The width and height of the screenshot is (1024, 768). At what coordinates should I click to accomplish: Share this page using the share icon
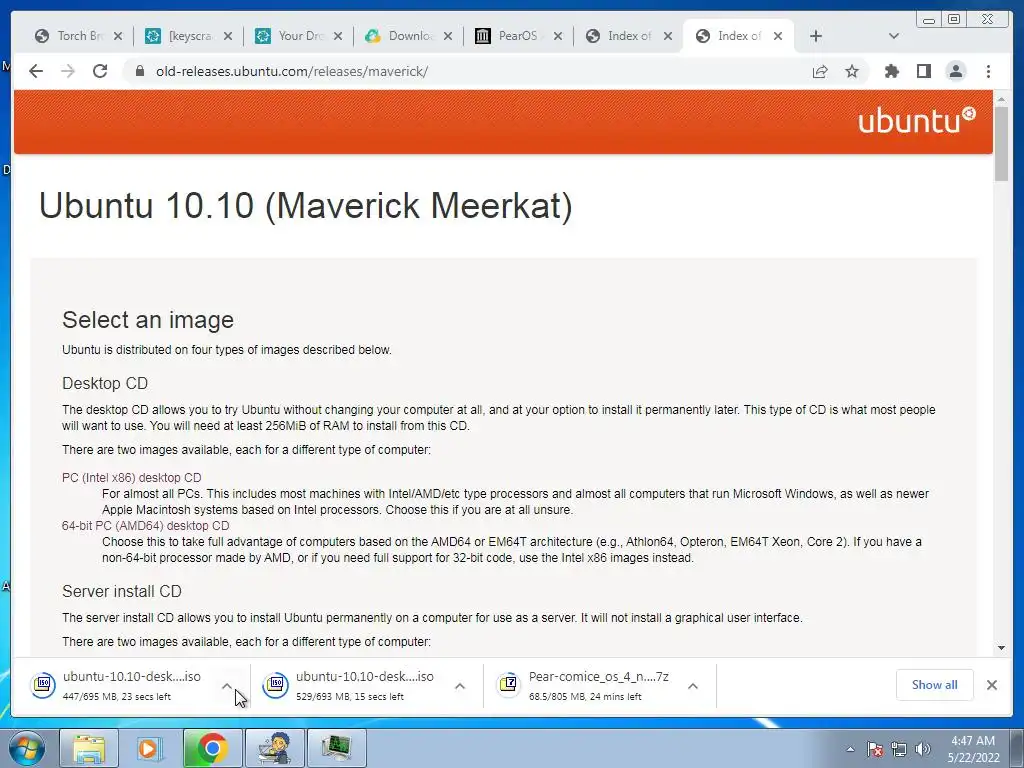[820, 71]
